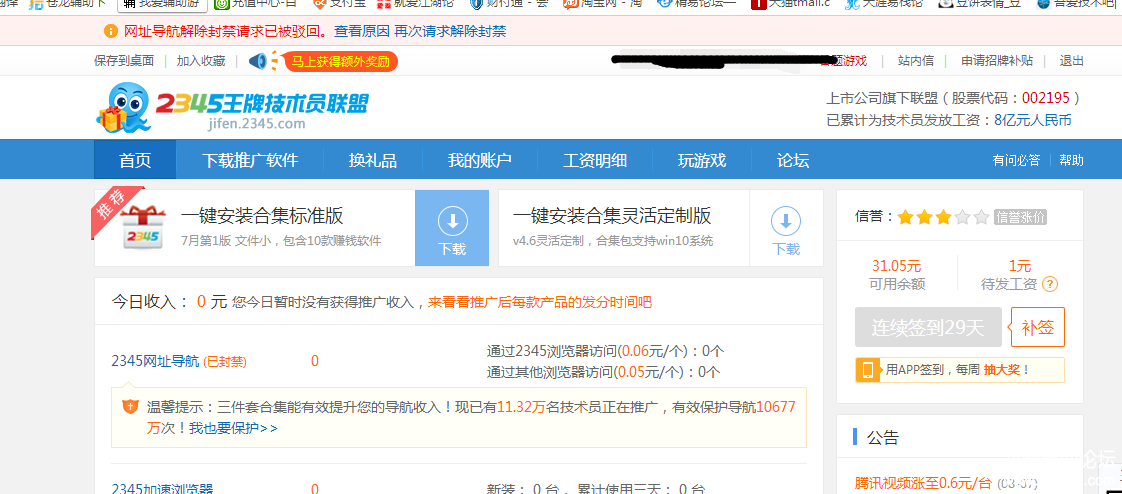Click 一键安装合集标准版 title
This screenshot has height=494, width=1122.
click(262, 215)
